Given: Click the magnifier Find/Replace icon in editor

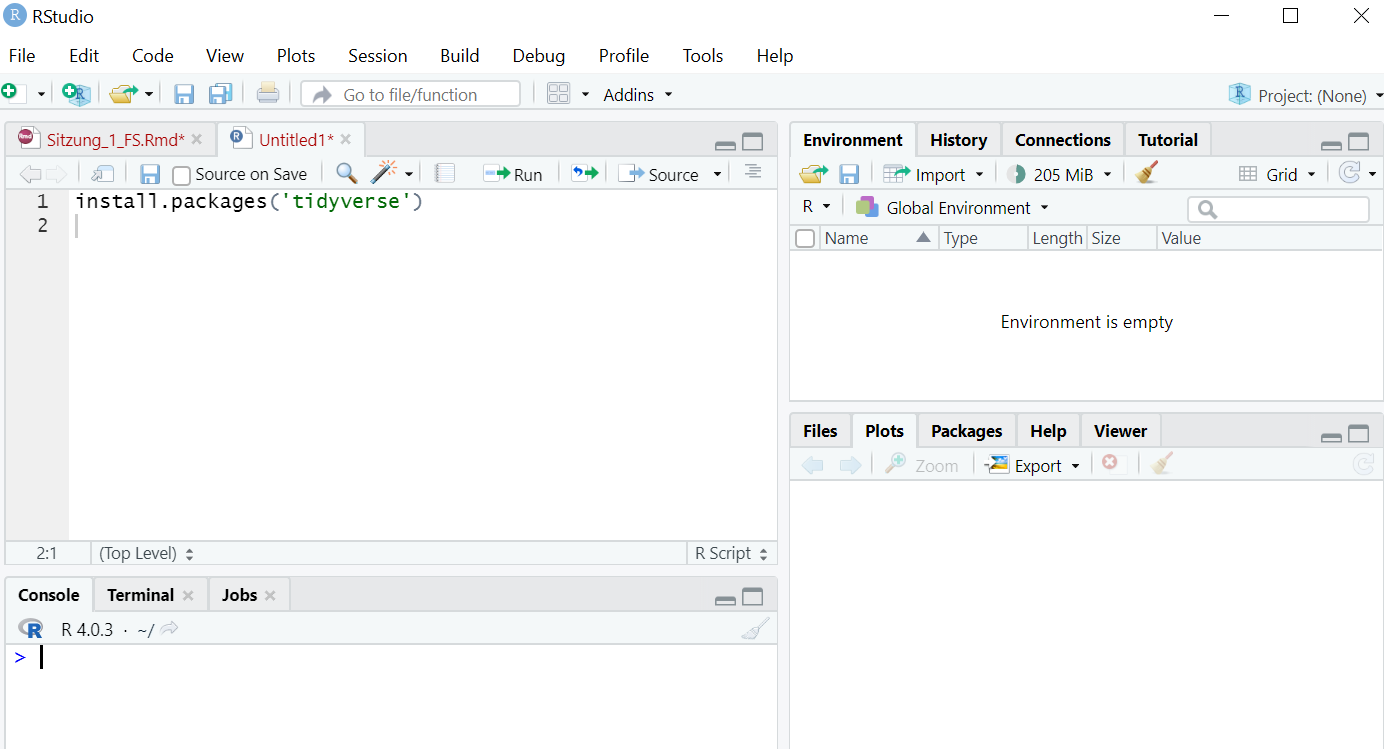Looking at the screenshot, I should [x=346, y=173].
